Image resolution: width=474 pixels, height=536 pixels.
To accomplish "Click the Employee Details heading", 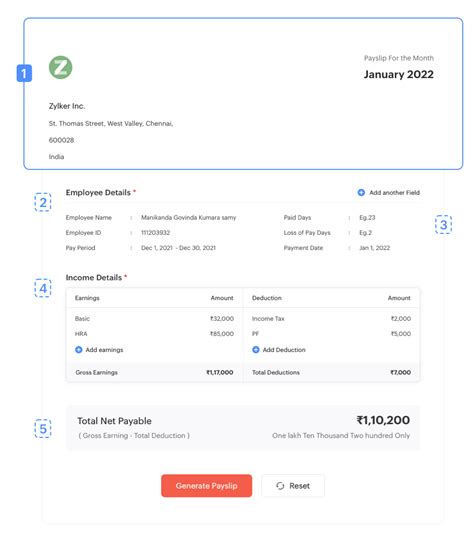I will 98,192.
